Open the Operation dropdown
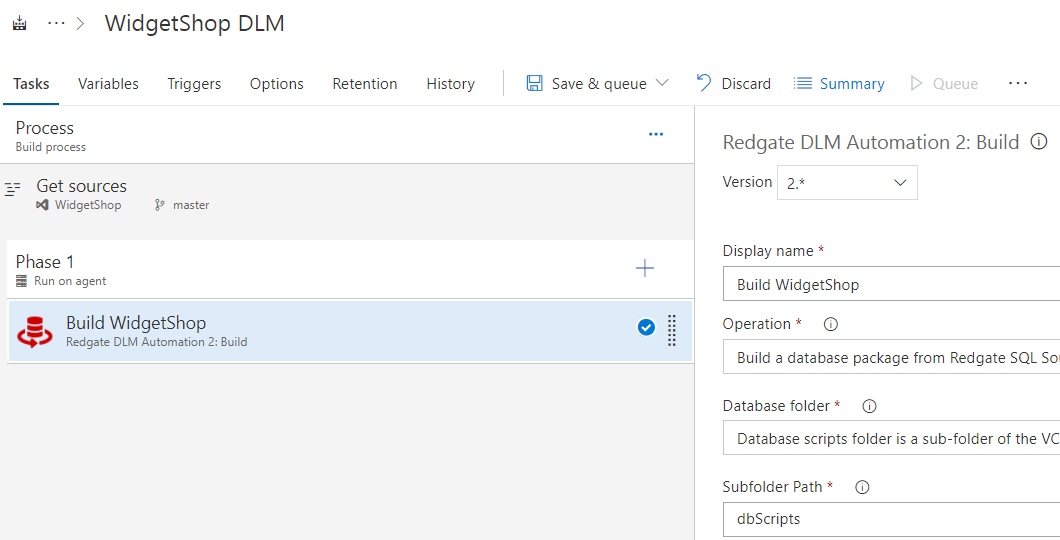This screenshot has width=1060, height=540. [x=892, y=358]
